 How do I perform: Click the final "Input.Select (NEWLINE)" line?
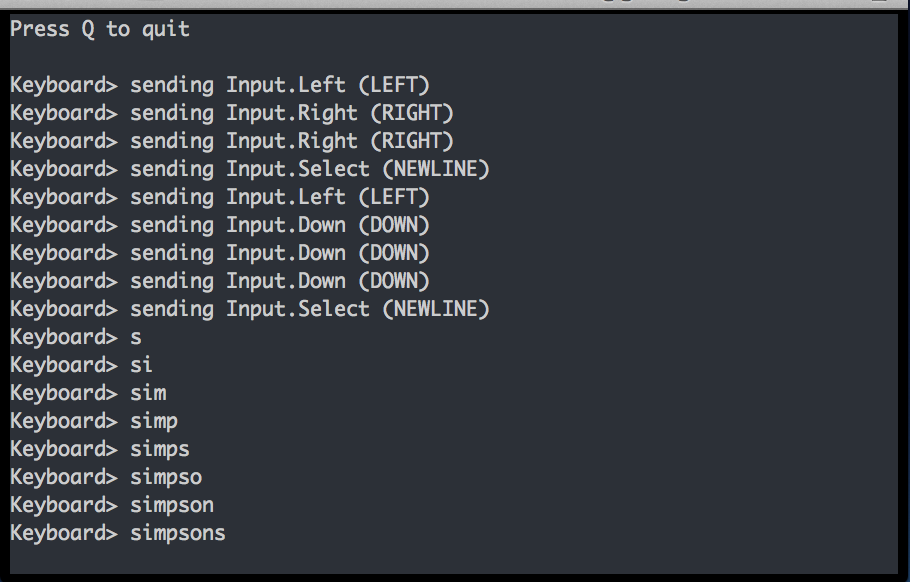point(250,309)
